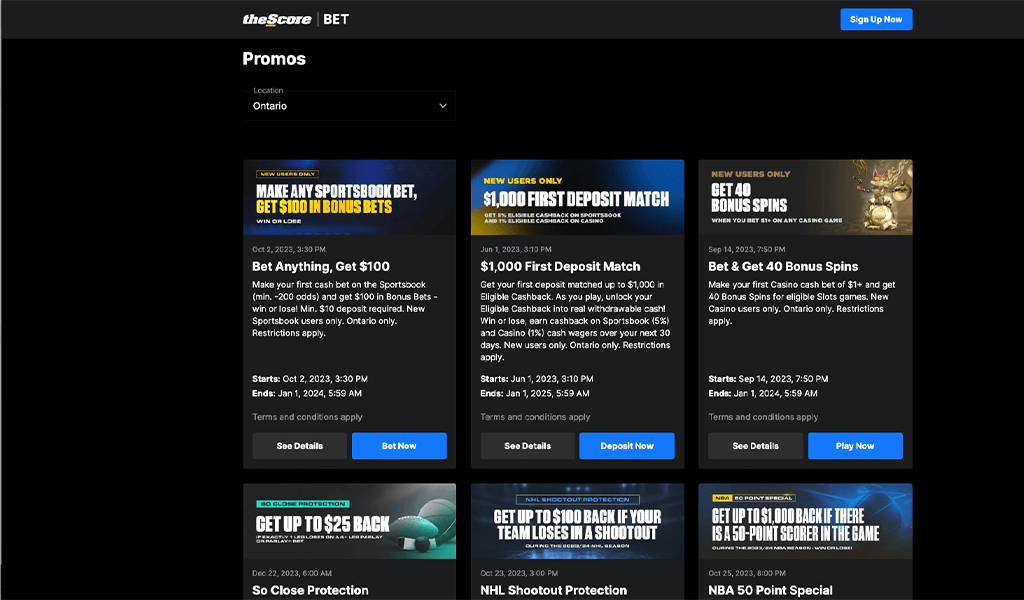See Details for 40 Bonus Spins promo
This screenshot has width=1024, height=600.
tap(756, 446)
